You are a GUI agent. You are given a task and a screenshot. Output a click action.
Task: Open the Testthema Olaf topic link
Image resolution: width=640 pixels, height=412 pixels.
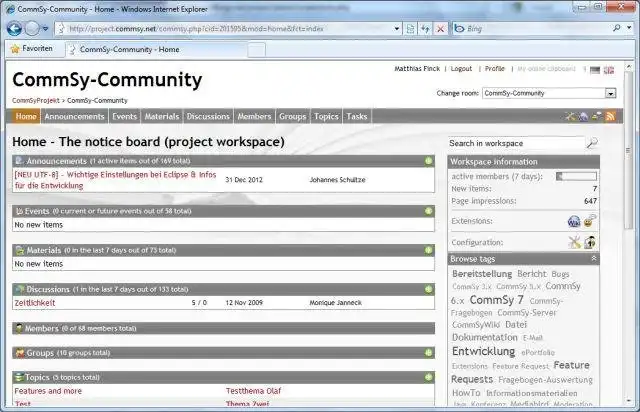(253, 391)
